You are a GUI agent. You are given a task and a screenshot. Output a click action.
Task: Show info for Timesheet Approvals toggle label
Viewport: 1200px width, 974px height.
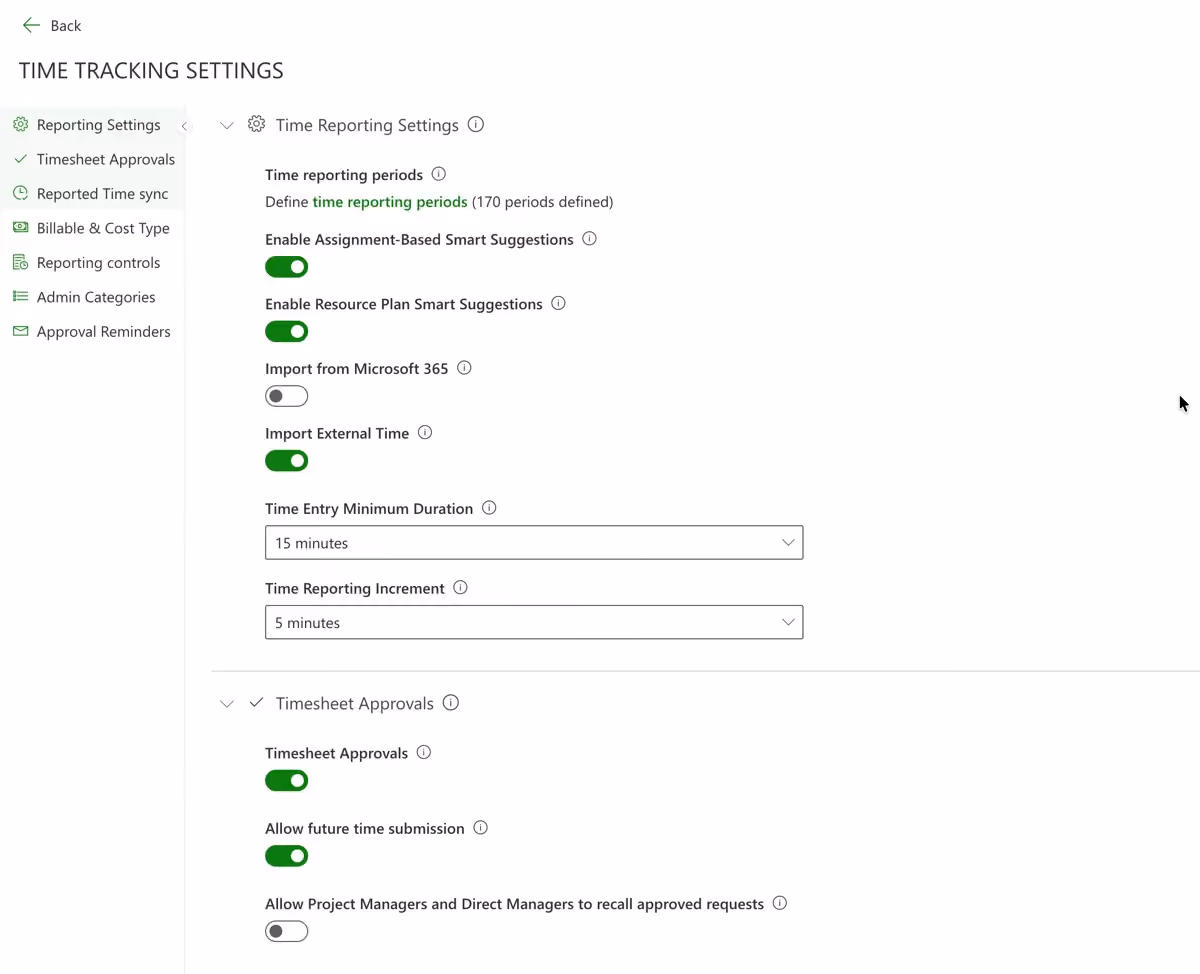(424, 753)
